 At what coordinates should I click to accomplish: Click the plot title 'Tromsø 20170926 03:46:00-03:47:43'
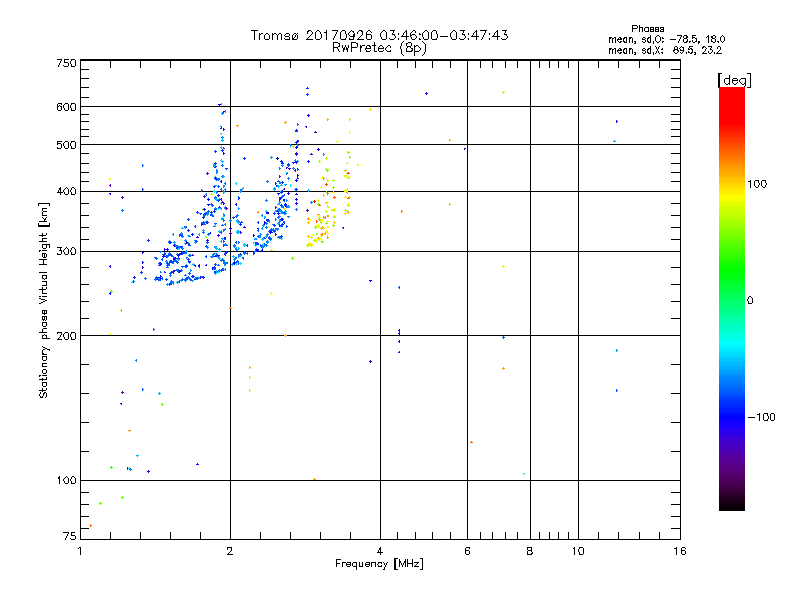[x=379, y=35]
